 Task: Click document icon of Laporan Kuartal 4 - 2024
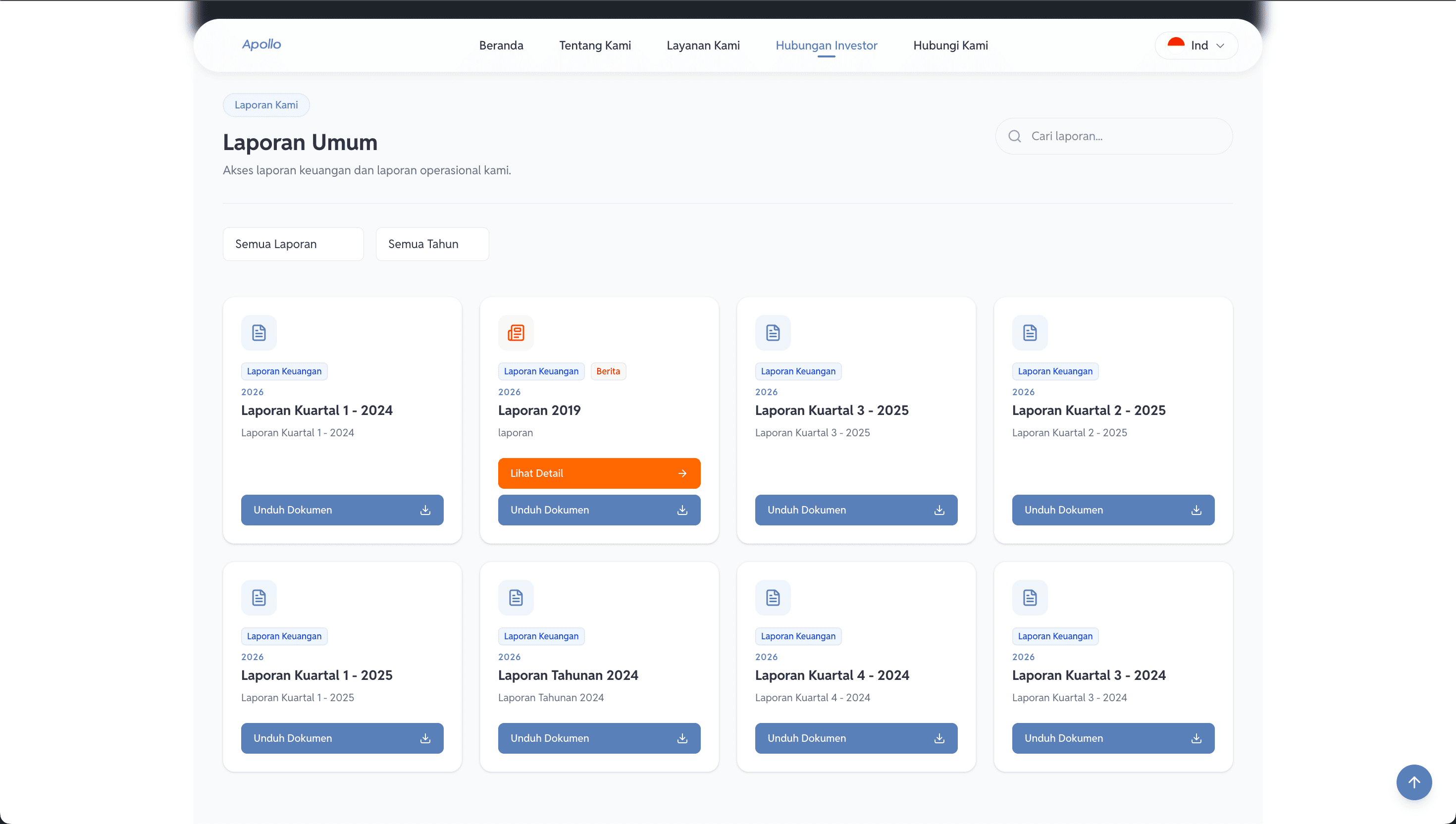click(x=773, y=598)
